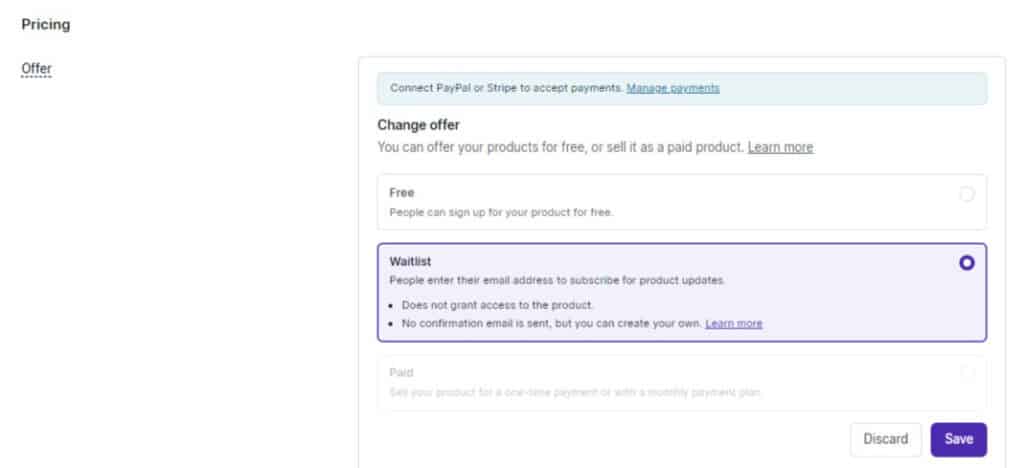Select the Free offer radio button
This screenshot has width=1024, height=468.
[966, 194]
